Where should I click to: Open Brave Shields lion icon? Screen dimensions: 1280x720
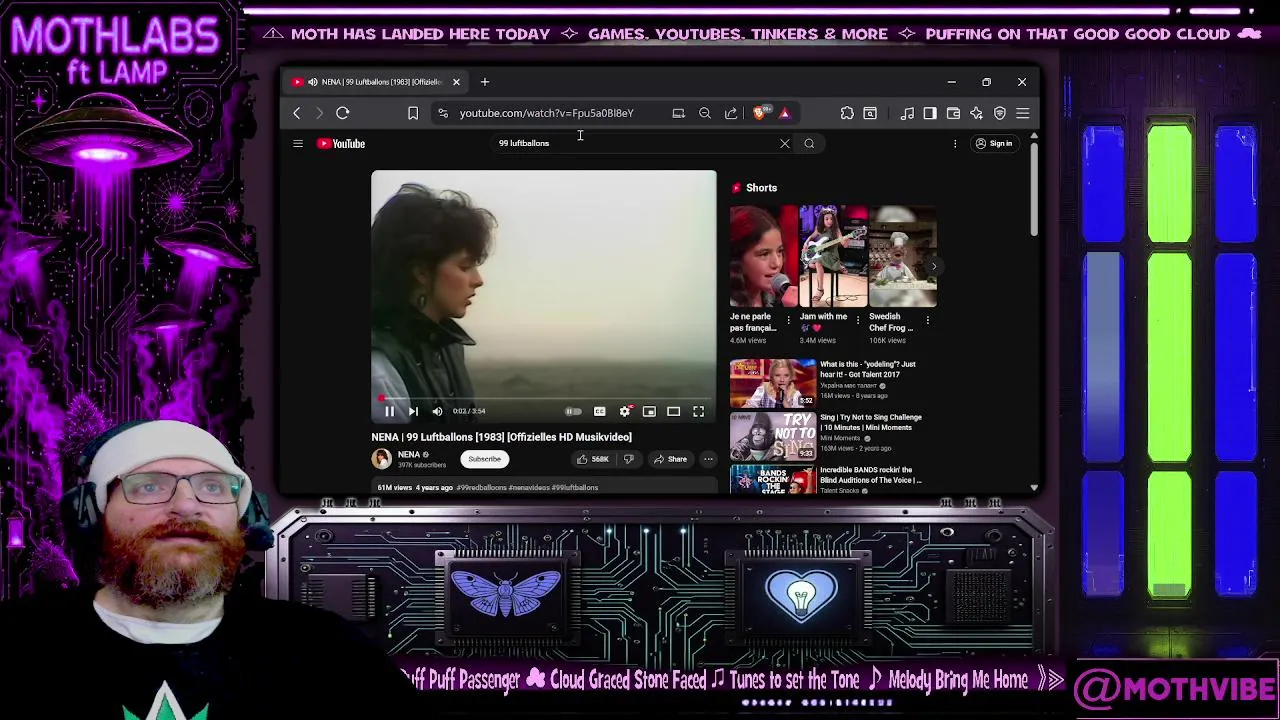click(760, 113)
